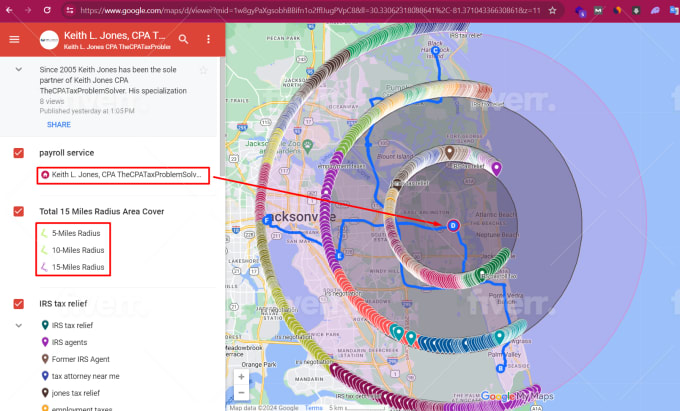Click the brown pin atop the inner ring
Screen dimensions: 680x411
pos(449,152)
